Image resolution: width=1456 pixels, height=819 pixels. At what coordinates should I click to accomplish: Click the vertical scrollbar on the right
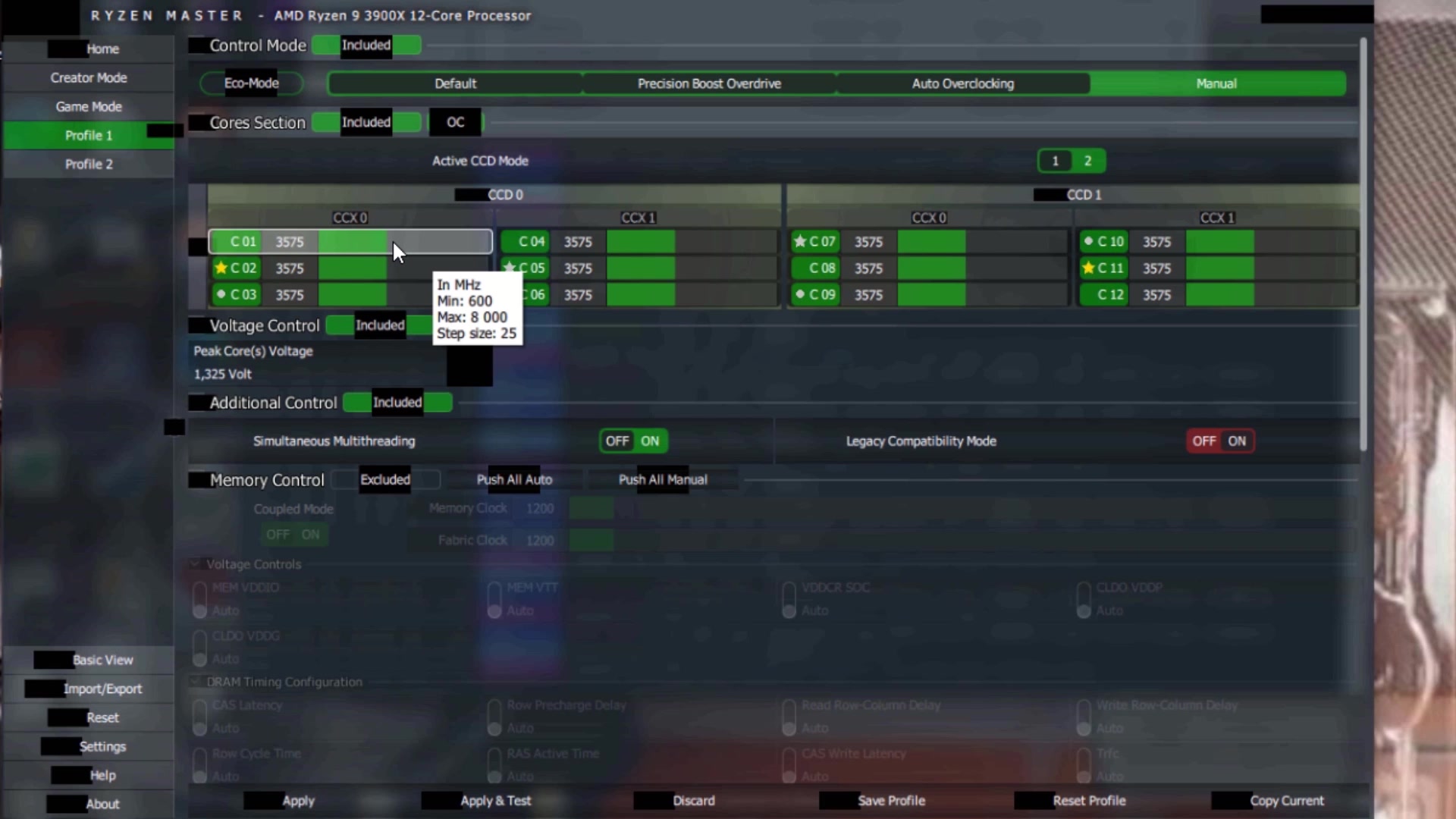tap(1363, 243)
